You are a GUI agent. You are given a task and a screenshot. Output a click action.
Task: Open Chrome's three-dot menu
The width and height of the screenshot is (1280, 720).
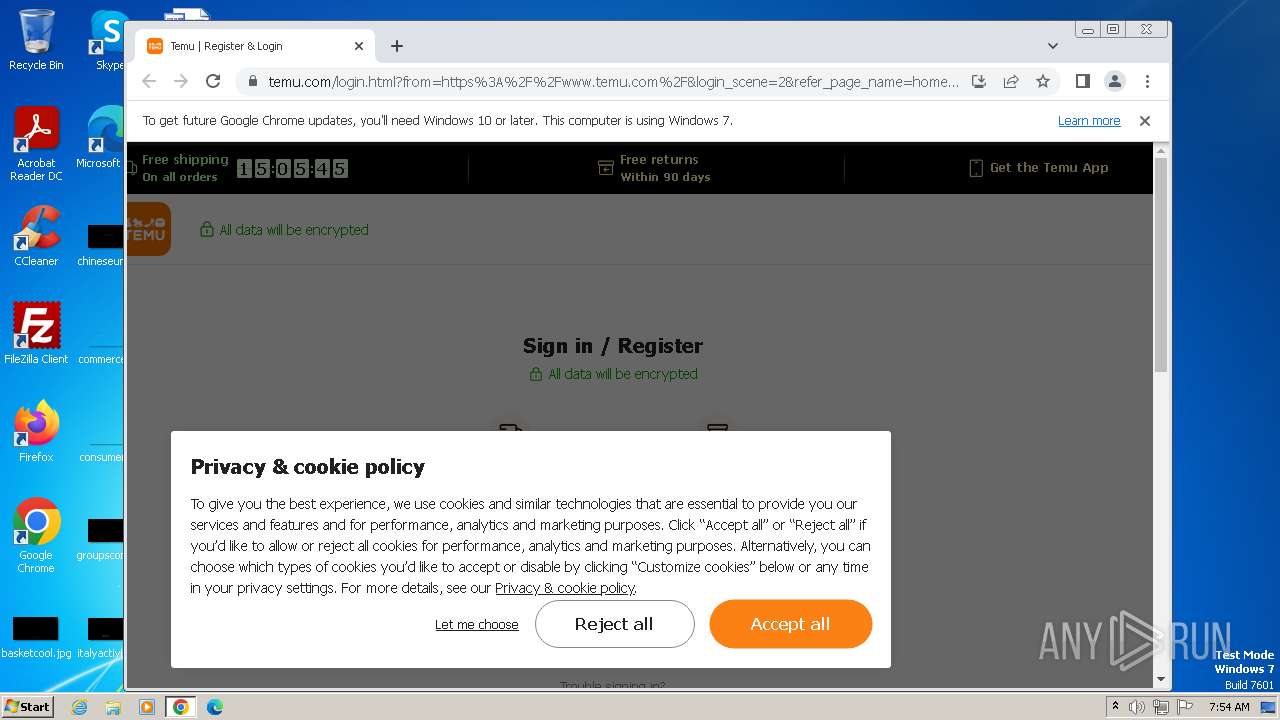[x=1147, y=82]
